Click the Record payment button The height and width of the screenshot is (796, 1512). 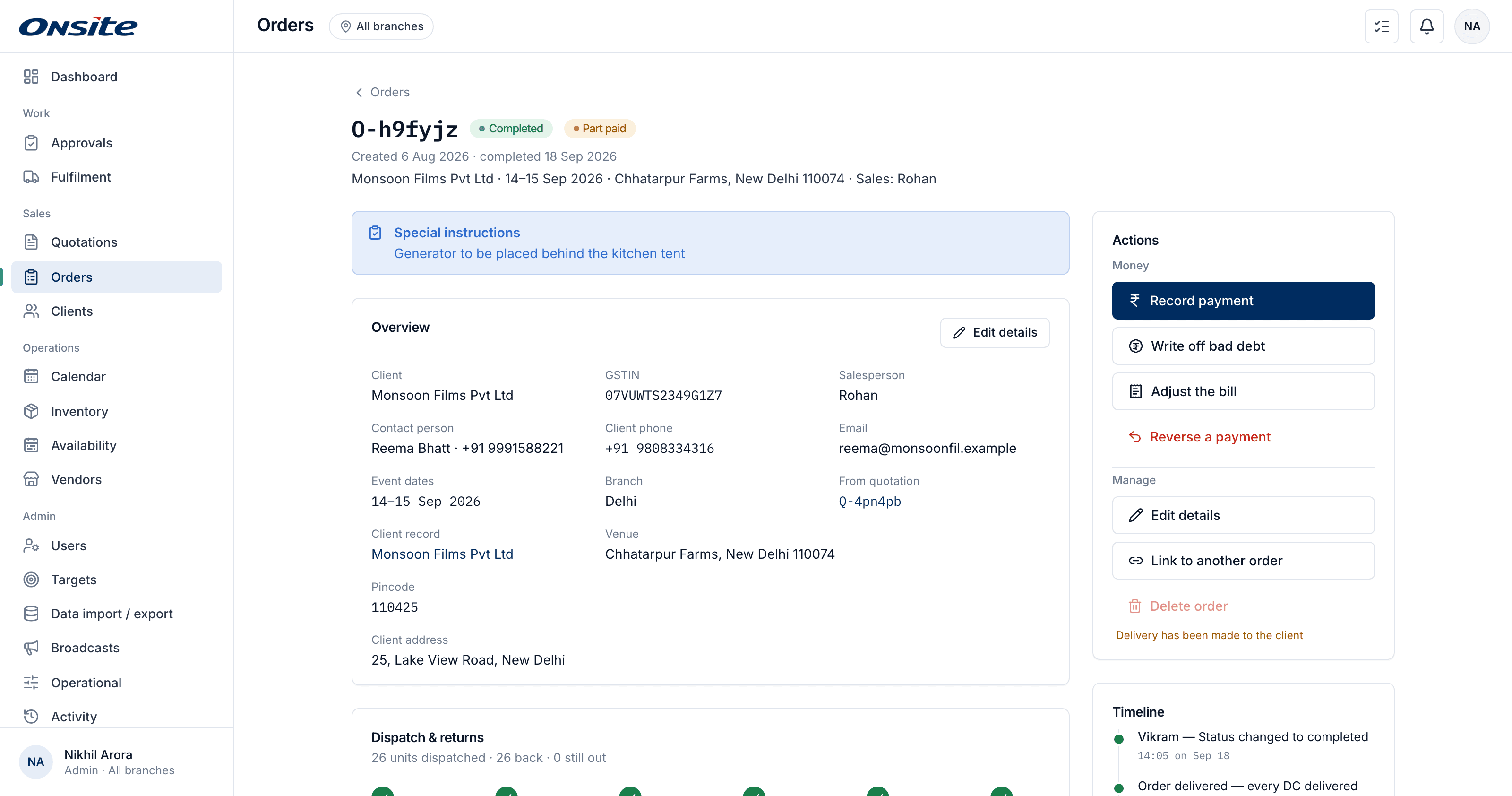click(x=1243, y=301)
